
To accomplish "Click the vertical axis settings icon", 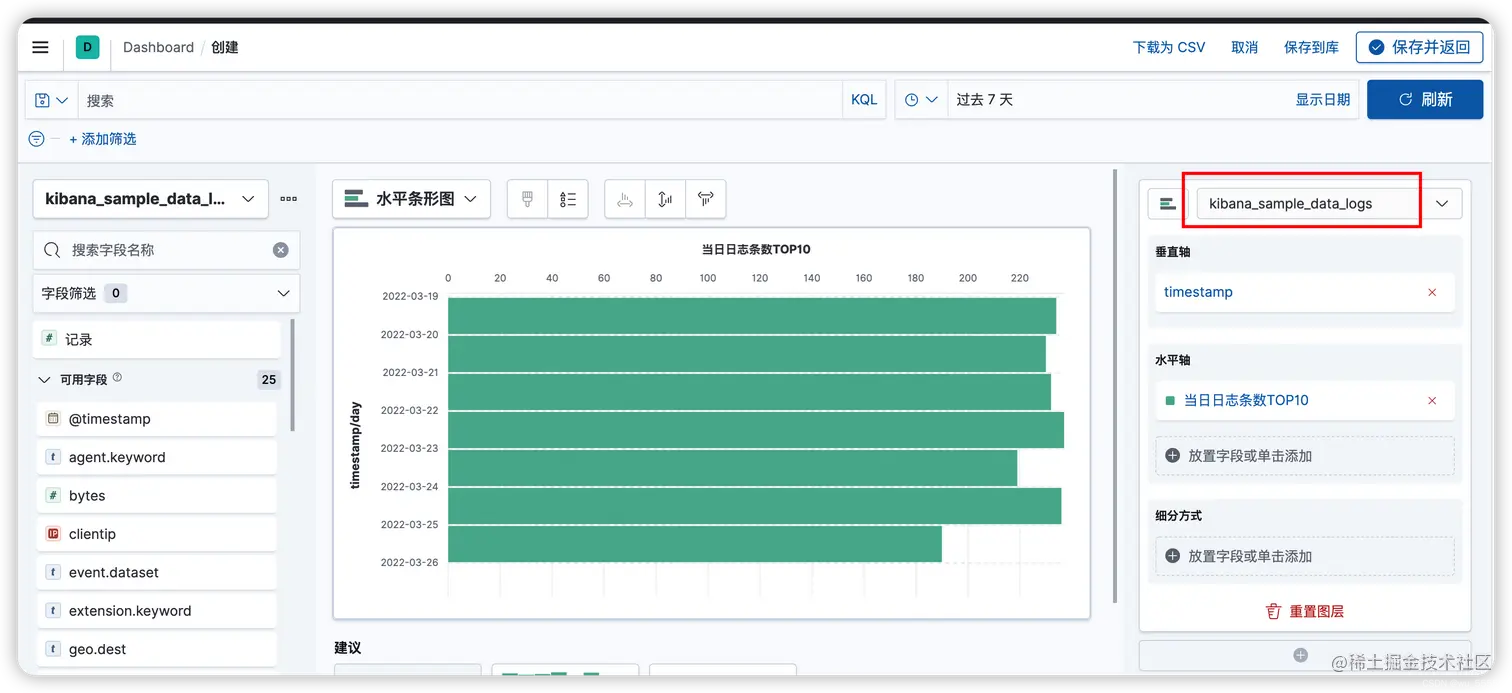I will pyautogui.click(x=665, y=199).
